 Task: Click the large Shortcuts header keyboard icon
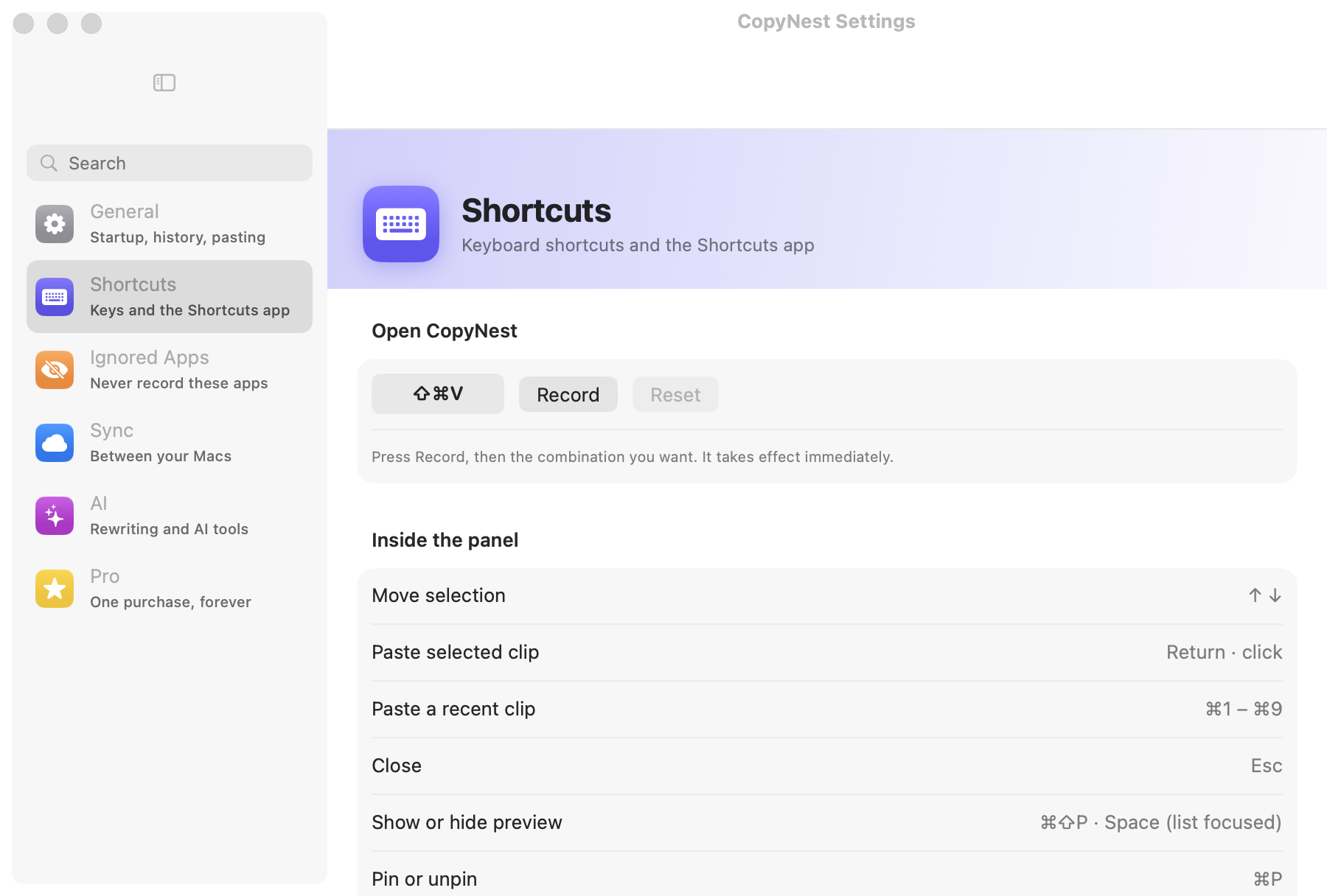coord(401,224)
